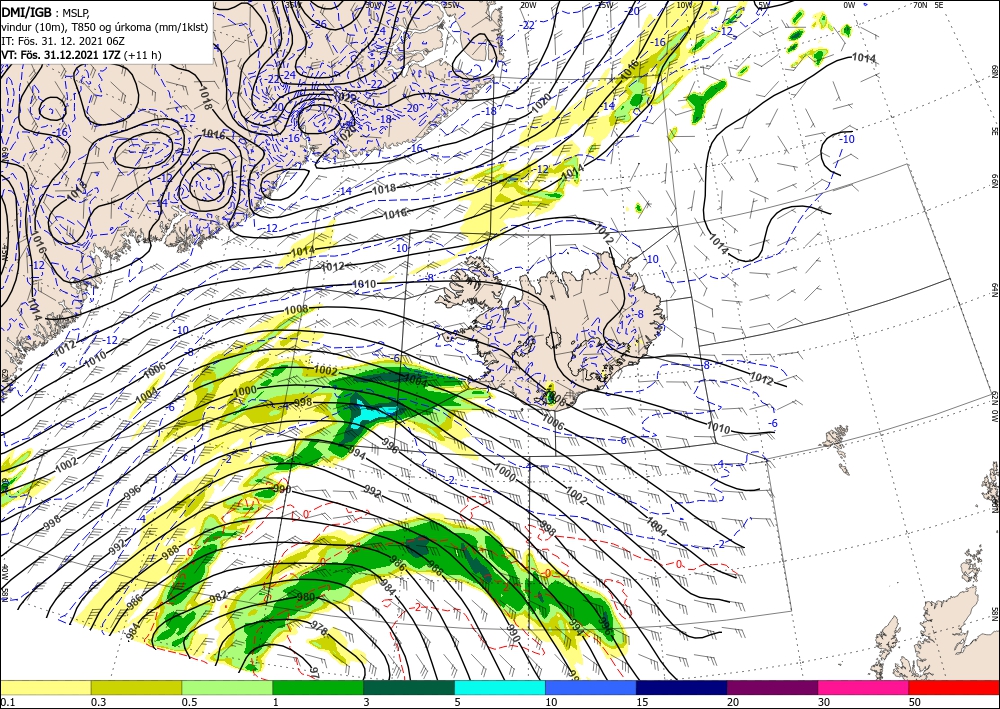This screenshot has width=1000, height=709.
Task: Click the 'DMI/IGB : MSLP,' title line
Action: pos(45,11)
